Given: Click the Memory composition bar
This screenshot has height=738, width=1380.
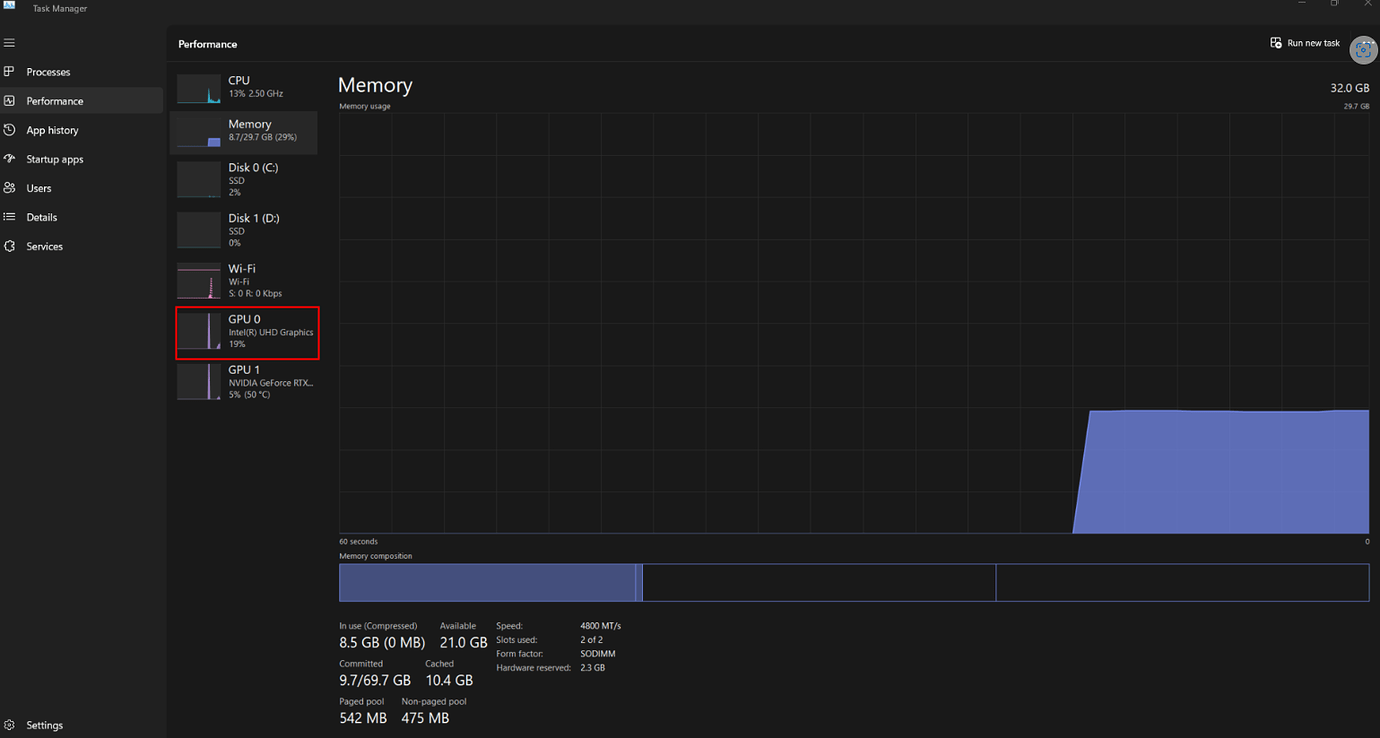Looking at the screenshot, I should [x=853, y=583].
